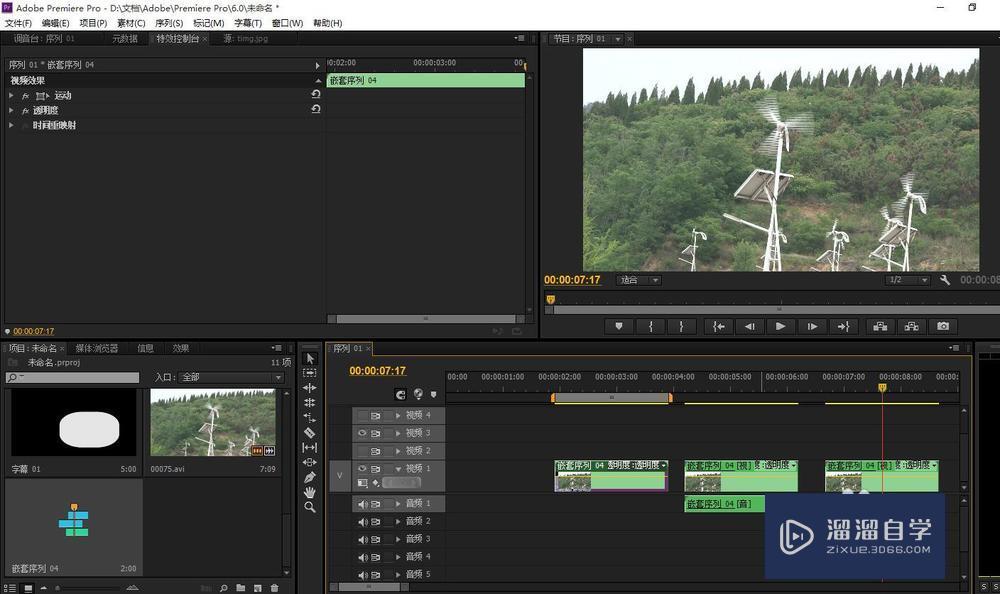1000x594 pixels.
Task: Mute the 音频 2 track speaker
Action: coord(362,521)
